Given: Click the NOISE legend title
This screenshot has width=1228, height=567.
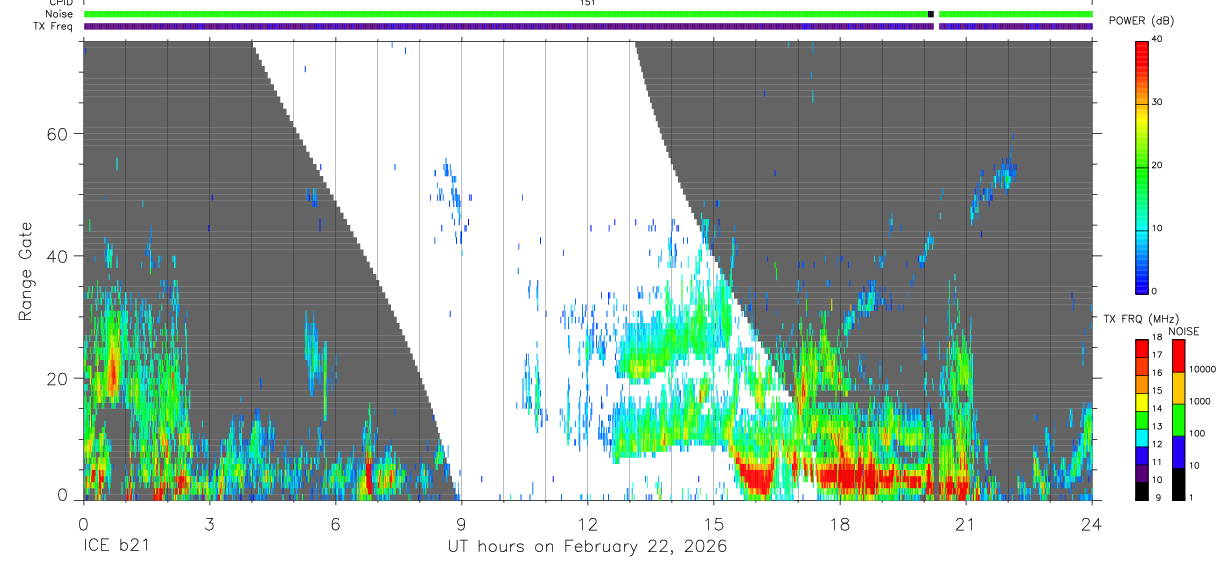Looking at the screenshot, I should point(1184,331).
